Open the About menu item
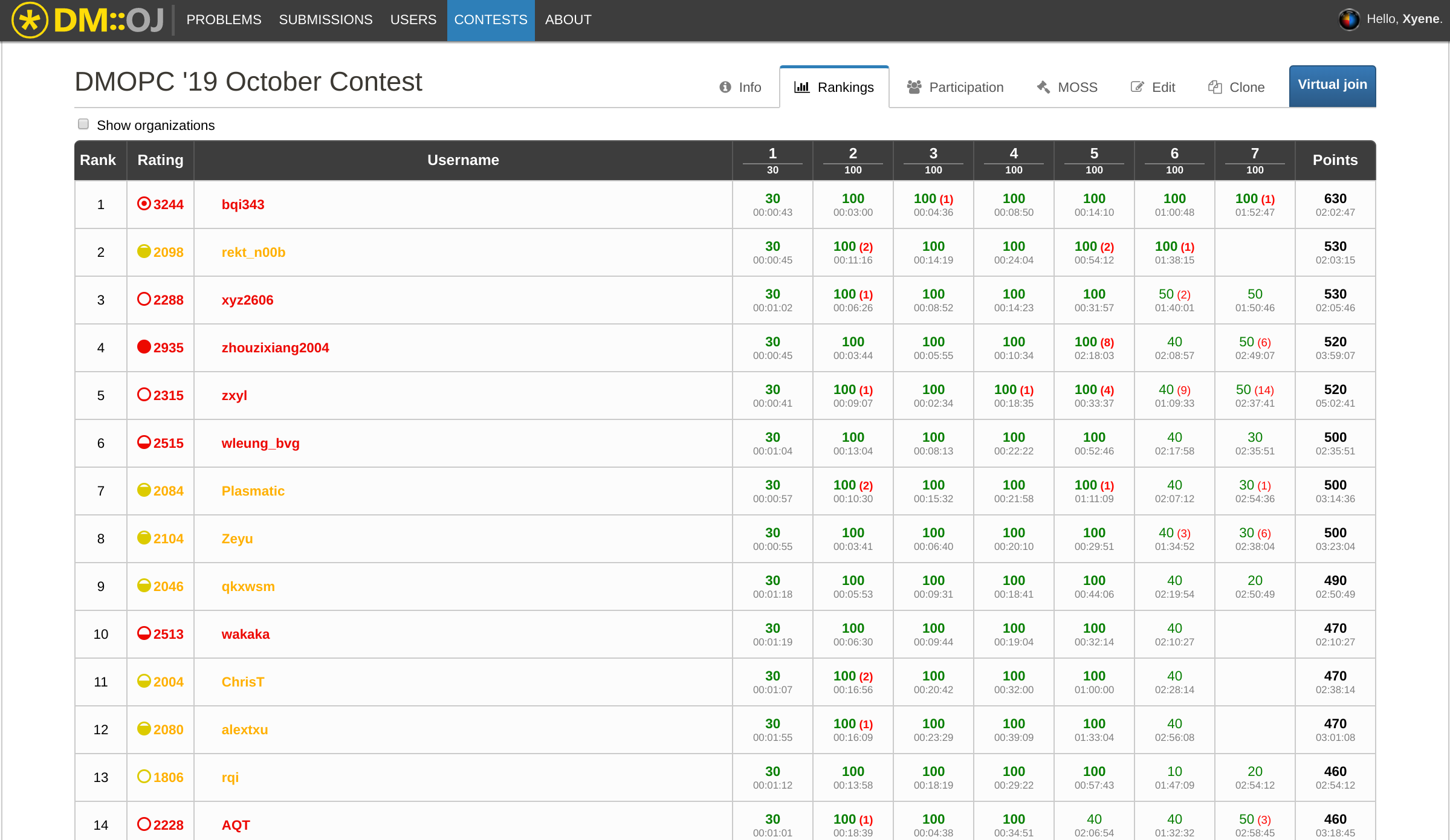Image resolution: width=1450 pixels, height=840 pixels. click(568, 20)
